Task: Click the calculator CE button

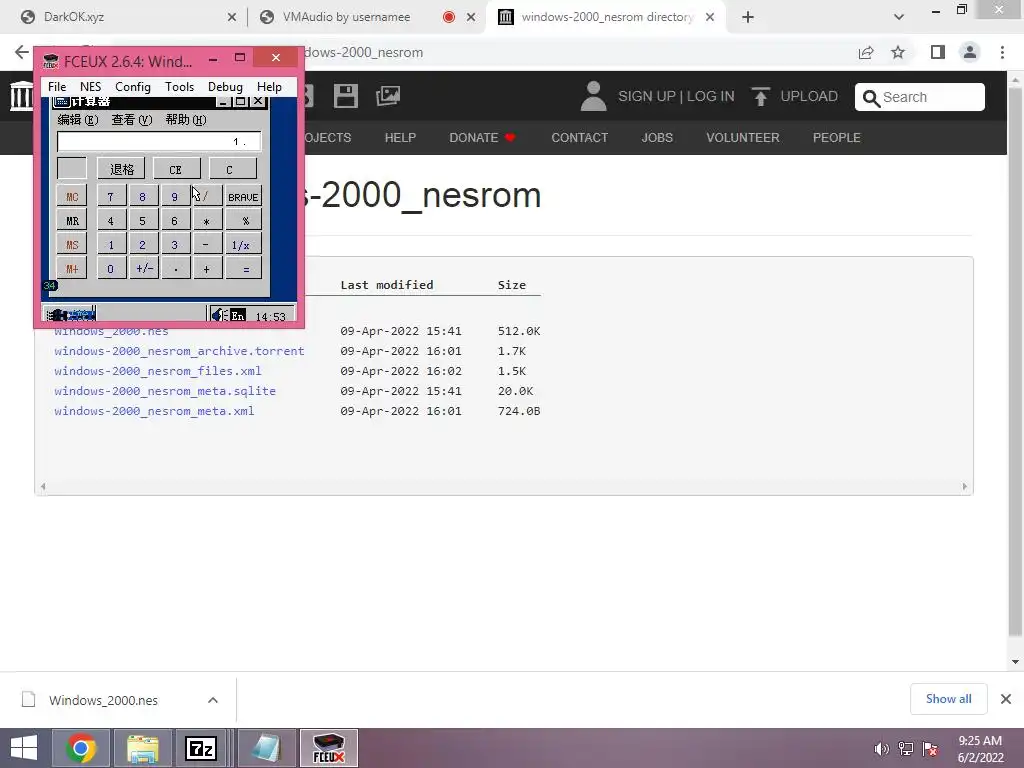Action: [176, 169]
